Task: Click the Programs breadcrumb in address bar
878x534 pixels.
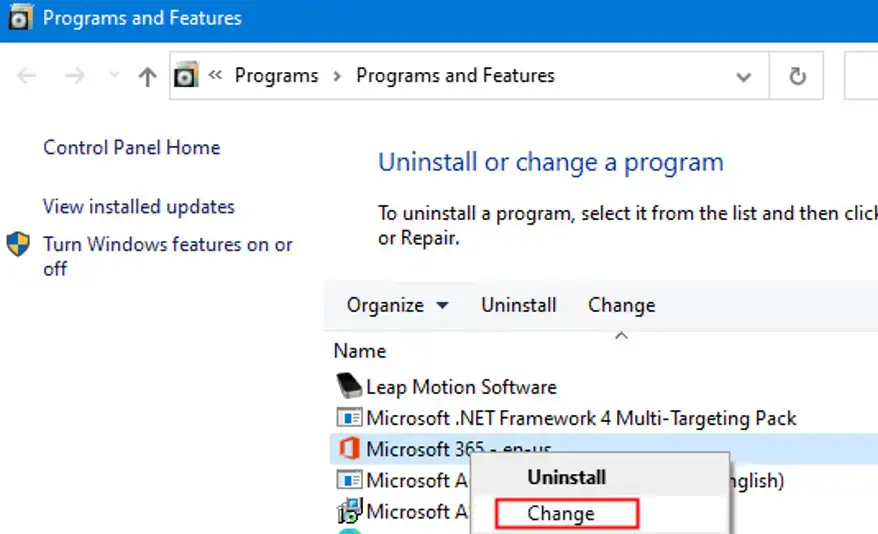Action: [x=276, y=76]
